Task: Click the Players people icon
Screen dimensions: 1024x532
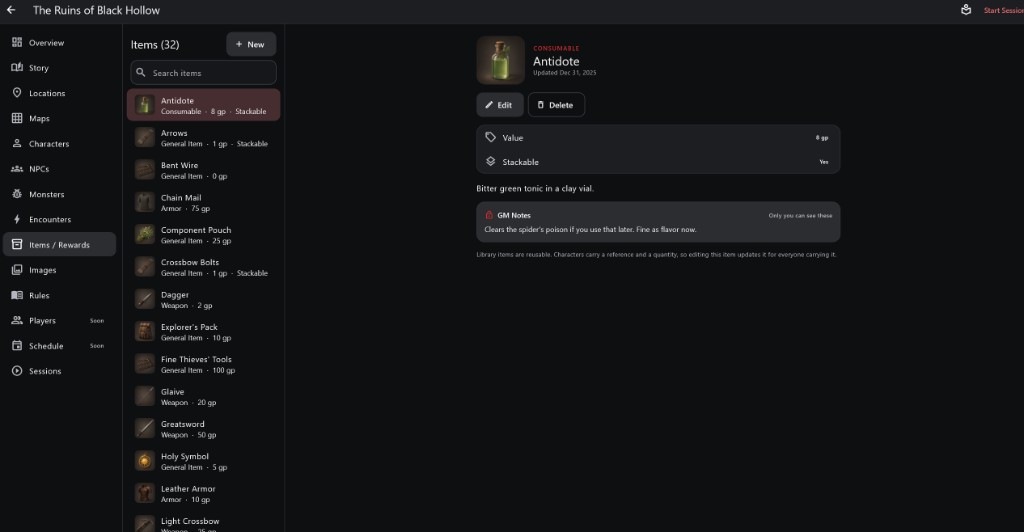Action: [x=17, y=321]
